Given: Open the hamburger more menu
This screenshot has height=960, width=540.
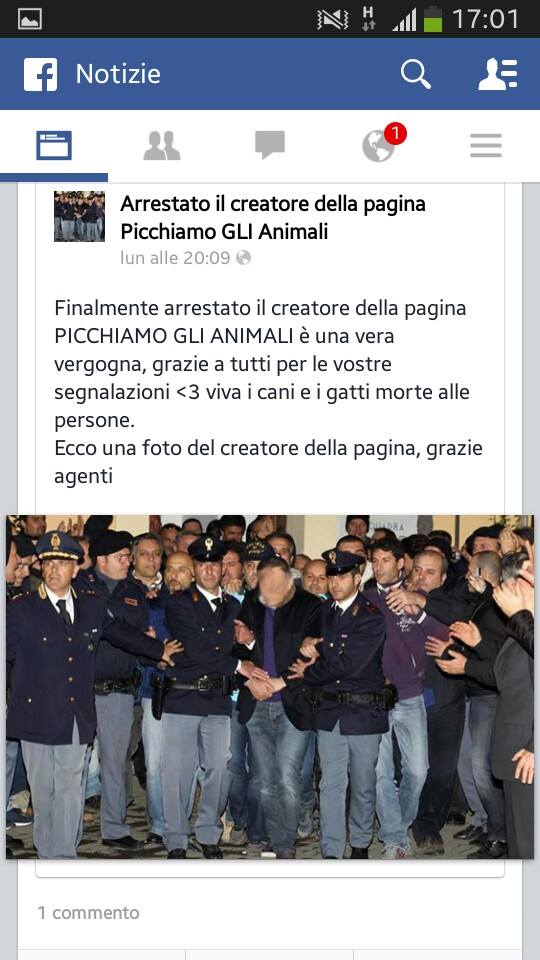Looking at the screenshot, I should pyautogui.click(x=486, y=146).
